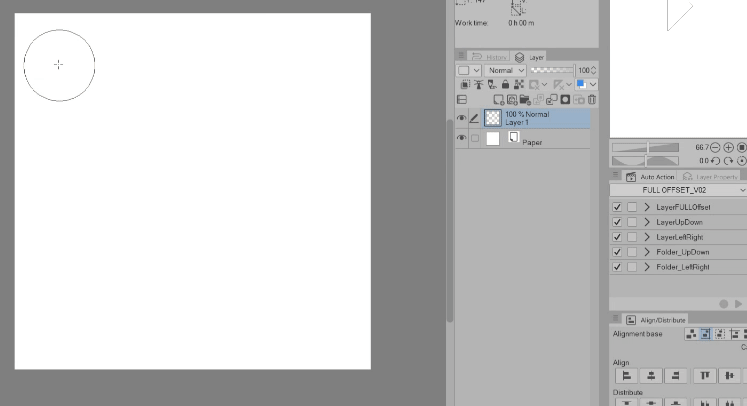Hide the Paper layer eye icon

pos(461,138)
